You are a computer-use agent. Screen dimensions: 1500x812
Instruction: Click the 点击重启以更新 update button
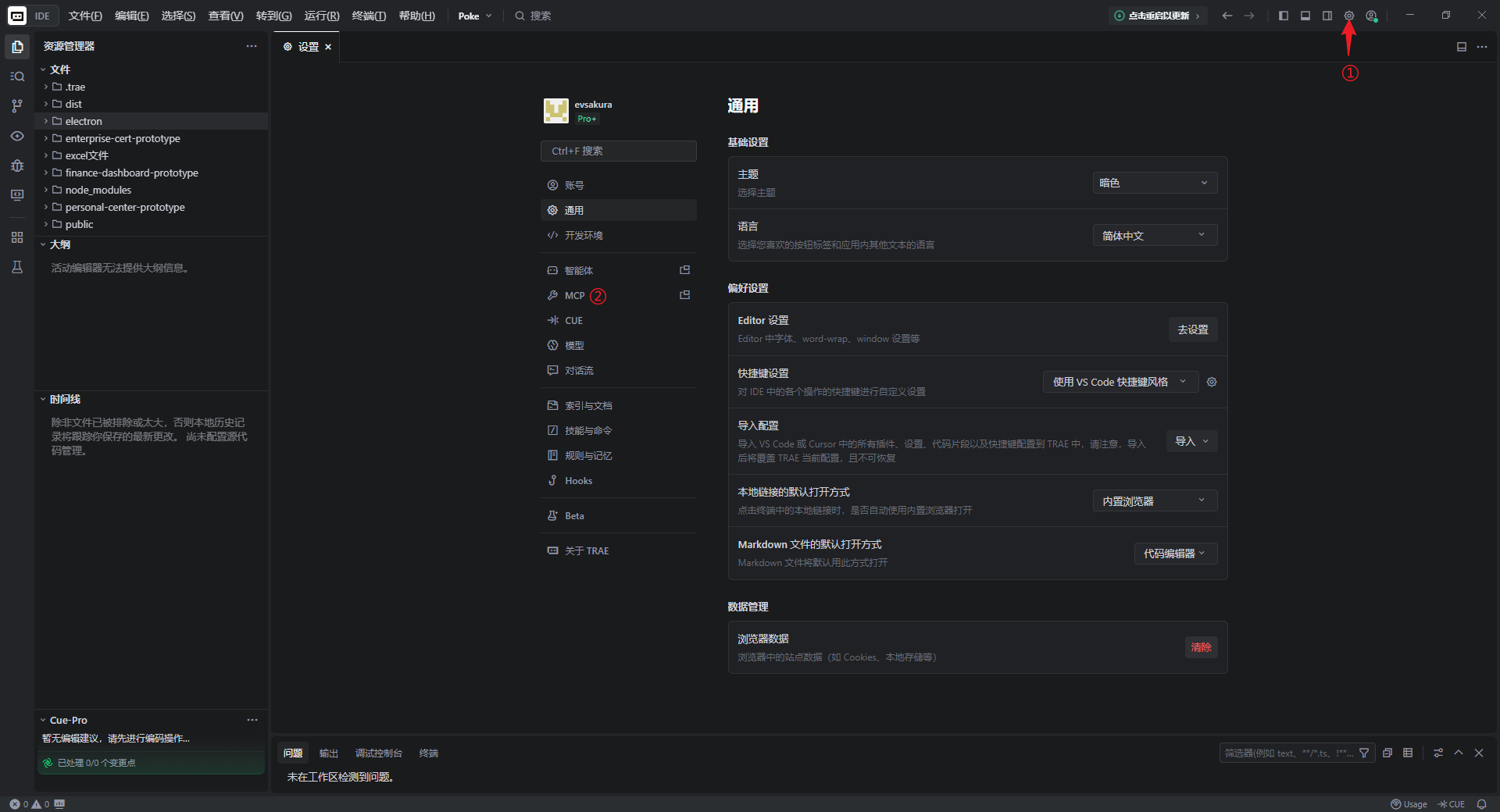coord(1158,16)
